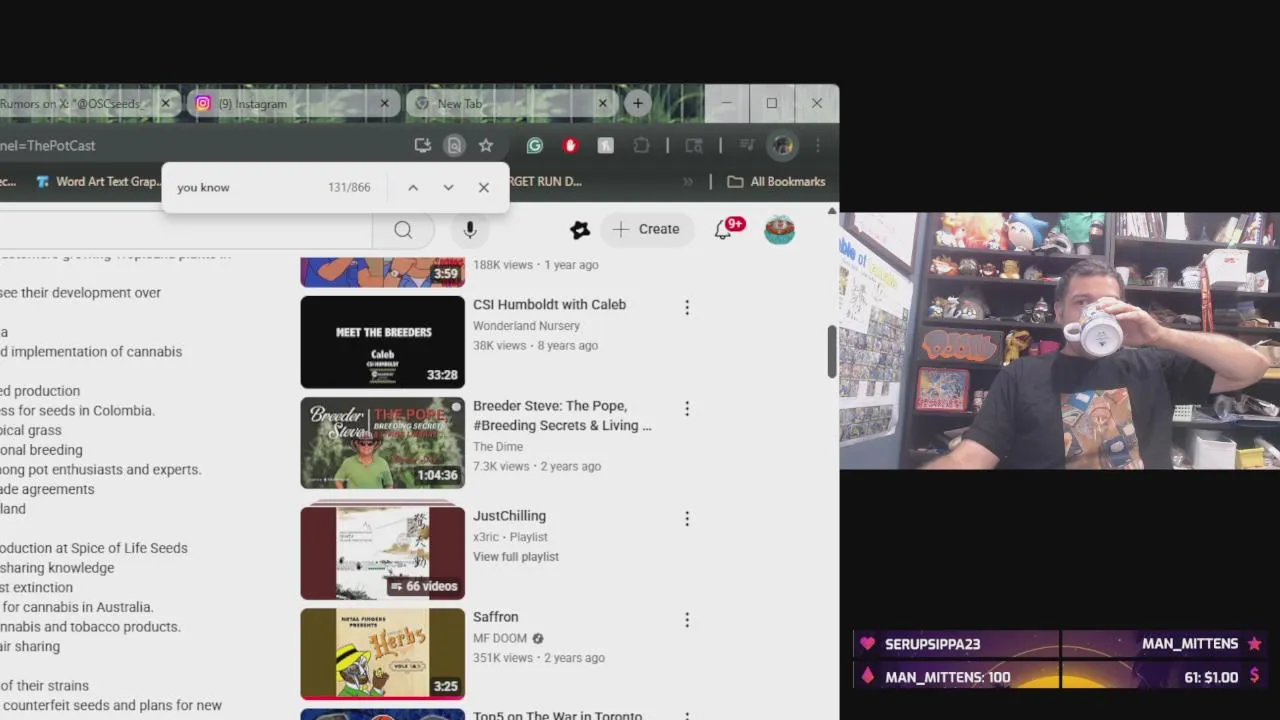
Task: Open the All Bookmarks folder
Action: tap(776, 181)
